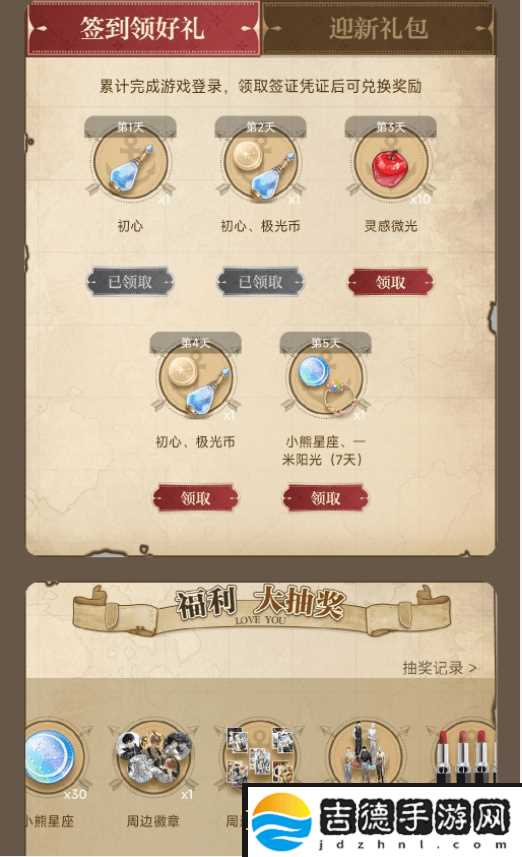Claim the Day 3 灵感微光 reward with 领取
Viewport: 522px width, 857px height.
click(x=390, y=282)
